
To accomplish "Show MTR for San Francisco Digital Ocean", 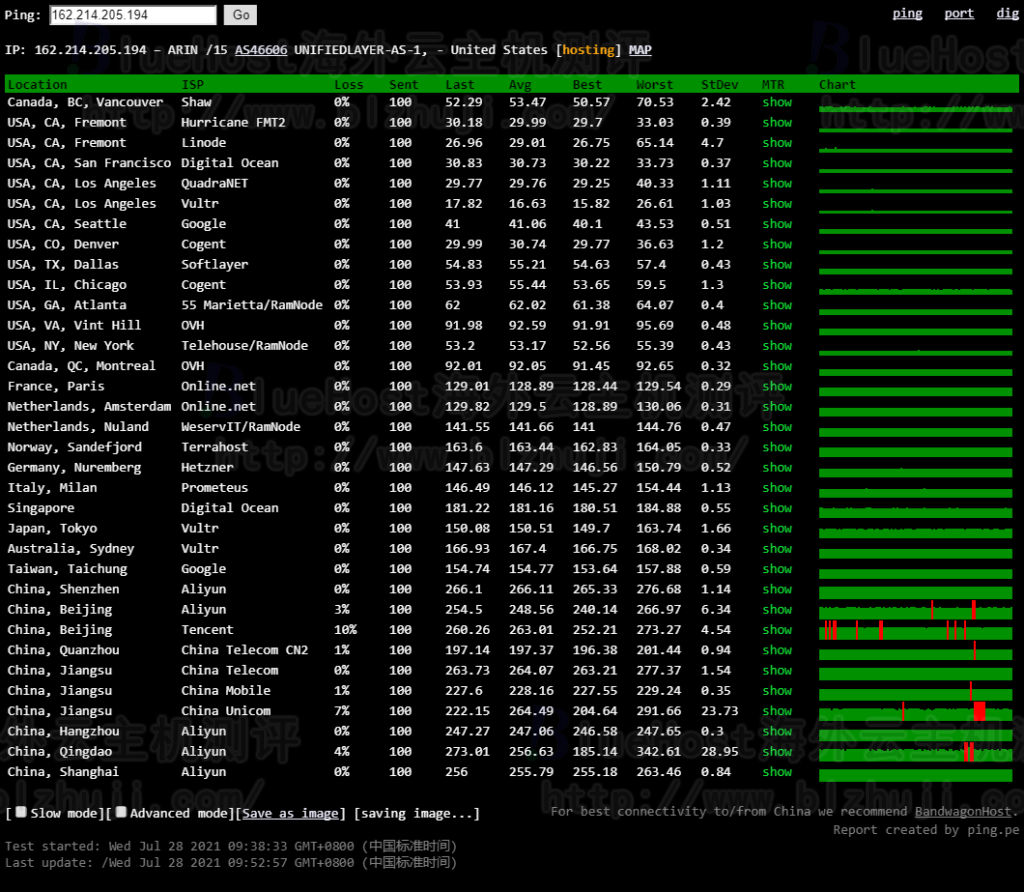I will pyautogui.click(x=776, y=163).
